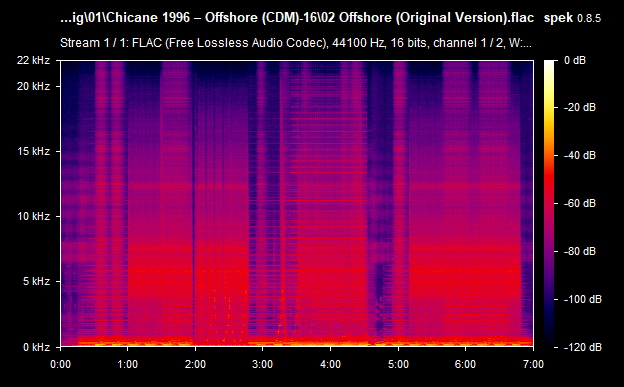This screenshot has width=624, height=387.
Task: Click the '20 kHz' frequency axis label
Action: click(x=33, y=86)
